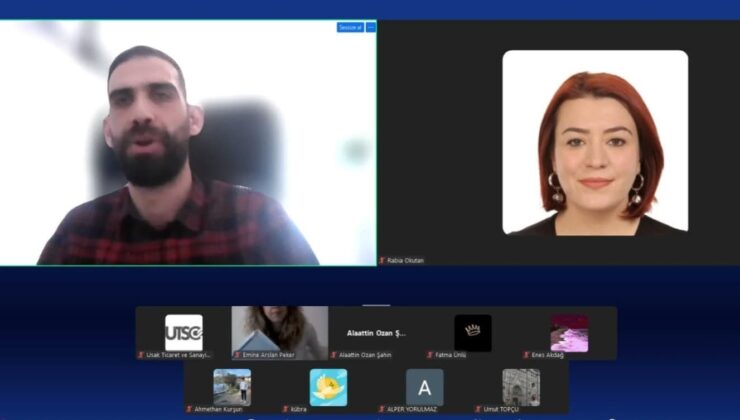Click the UTSO logo participant tile
The width and height of the screenshot is (740, 420).
click(183, 332)
